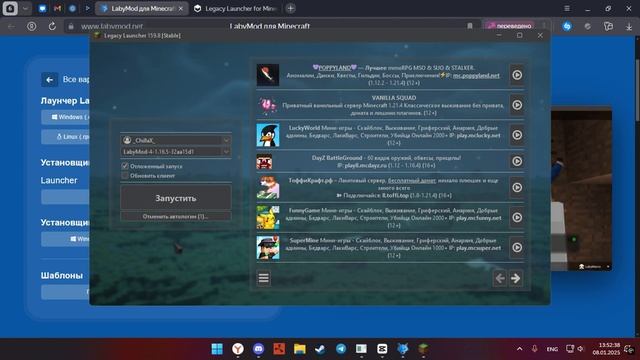This screenshot has width=640, height=360.
Task: Open browser downloads icon
Action: (629, 26)
